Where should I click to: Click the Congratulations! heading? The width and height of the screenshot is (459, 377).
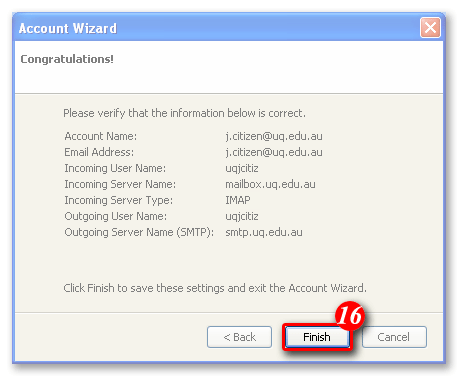tap(67, 59)
